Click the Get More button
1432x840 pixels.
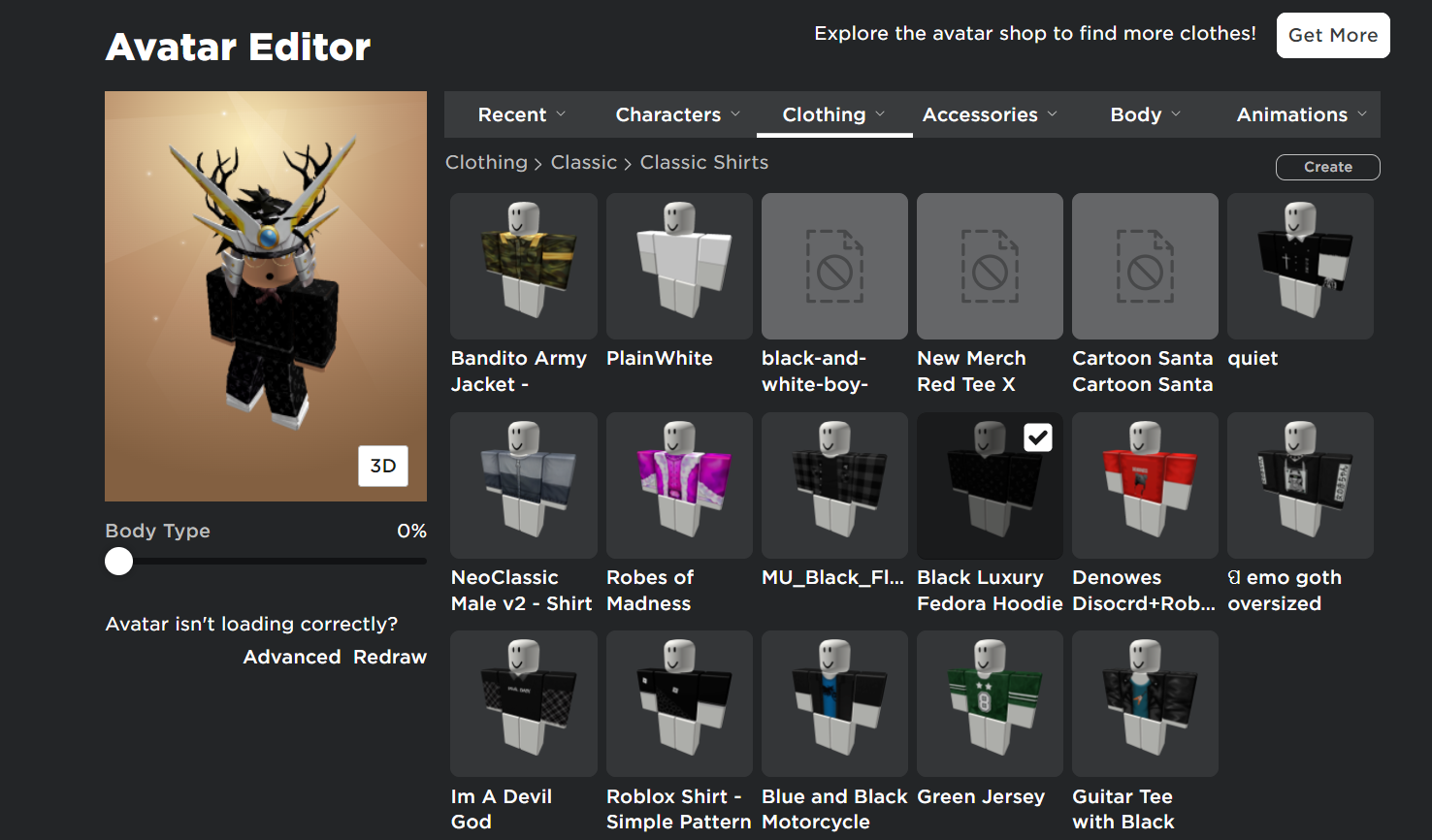click(x=1333, y=35)
